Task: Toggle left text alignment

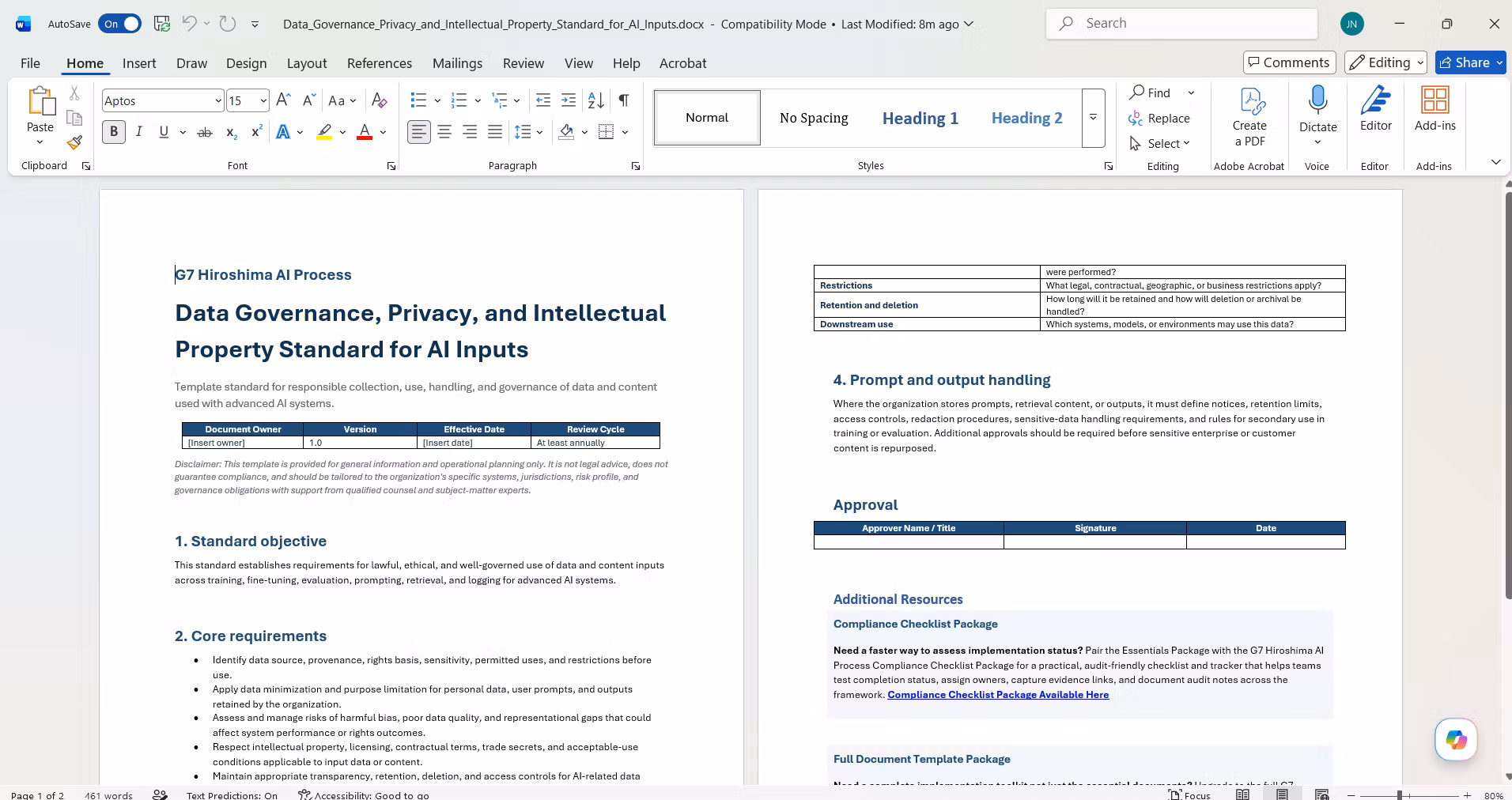Action: point(419,132)
